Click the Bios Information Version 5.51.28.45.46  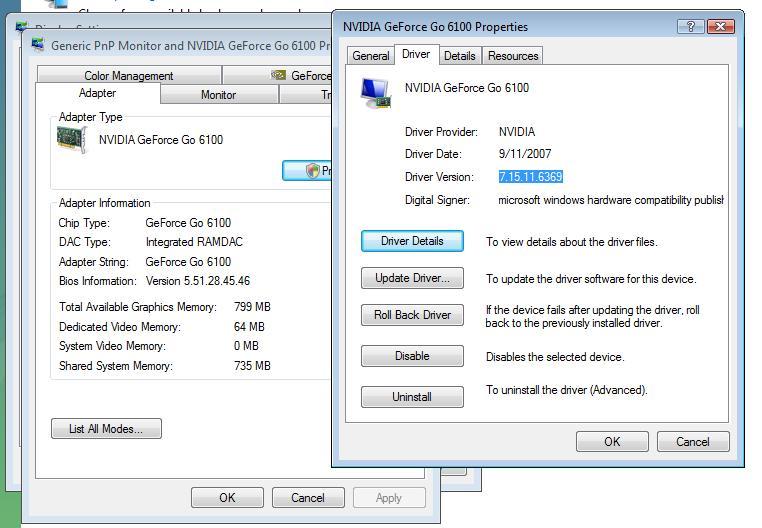click(x=198, y=281)
